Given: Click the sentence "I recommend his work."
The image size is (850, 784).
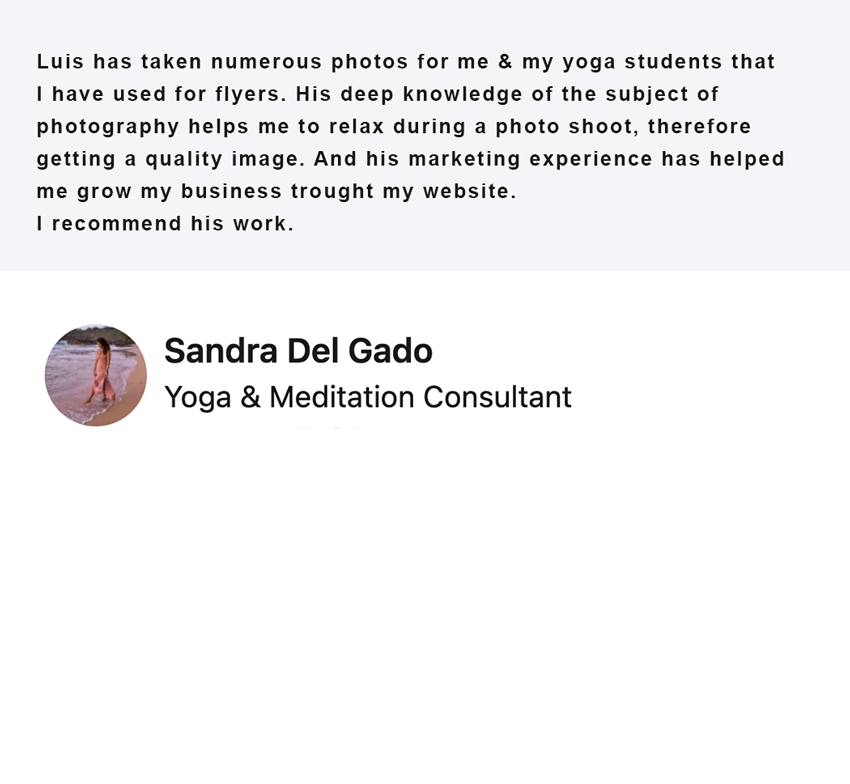Looking at the screenshot, I should 165,224.
